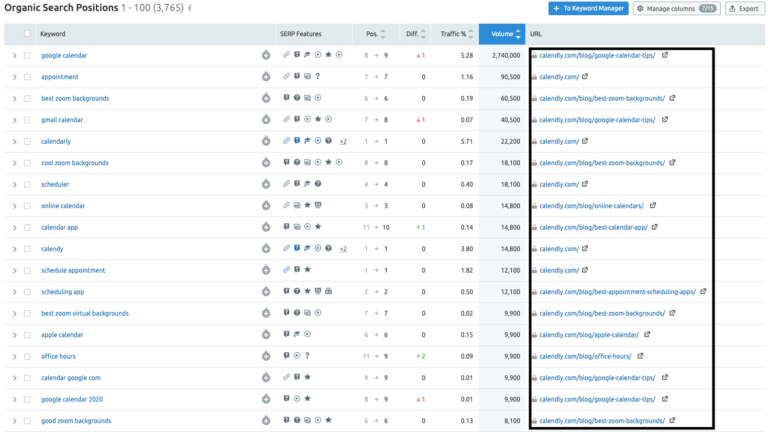Click sitelinks SERP feature icon in google calendar row
The height and width of the screenshot is (432, 768).
(x=287, y=55)
